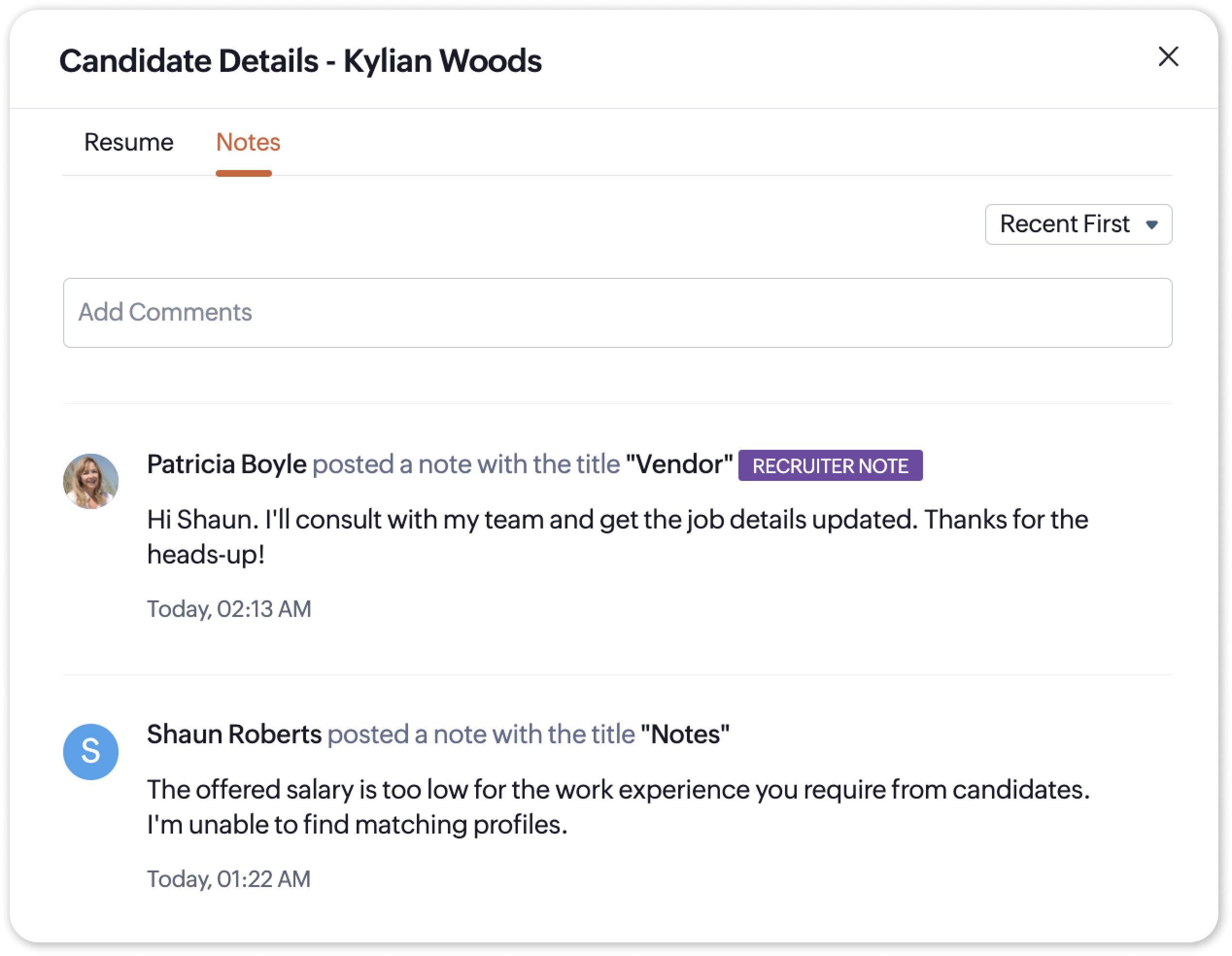Click the RECRUITER NOTE badge
Screen dimensions: 1232x956
point(830,466)
